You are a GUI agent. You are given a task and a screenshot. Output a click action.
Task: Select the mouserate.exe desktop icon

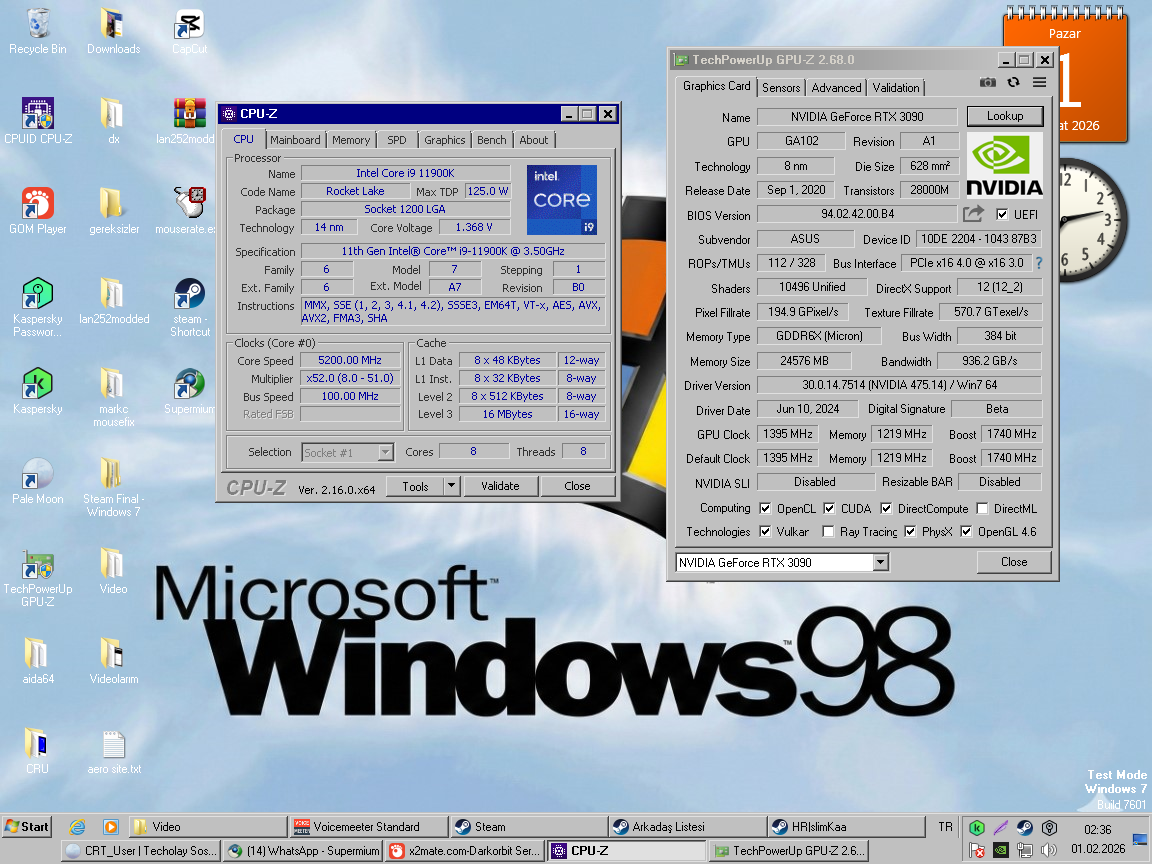click(189, 212)
